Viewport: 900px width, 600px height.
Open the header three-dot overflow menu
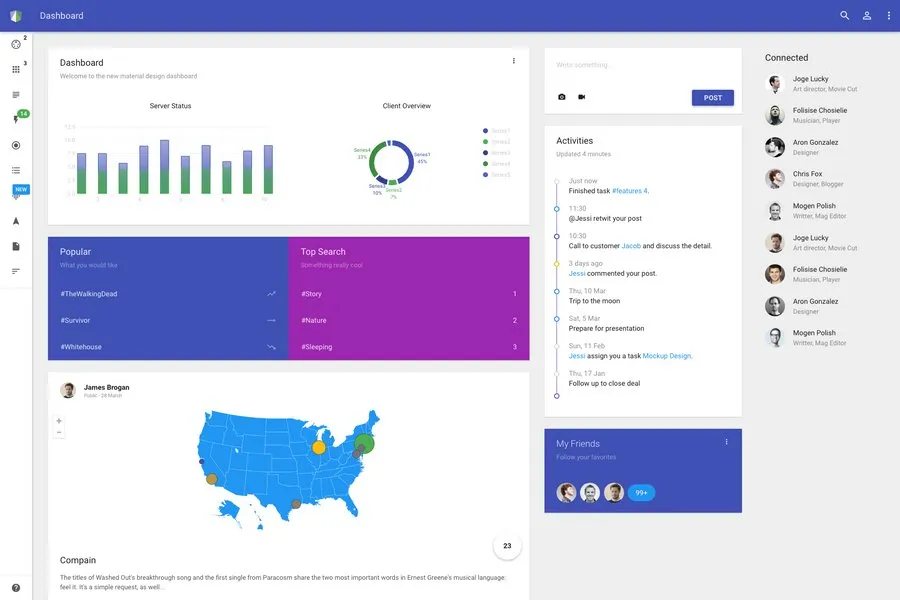(x=888, y=16)
